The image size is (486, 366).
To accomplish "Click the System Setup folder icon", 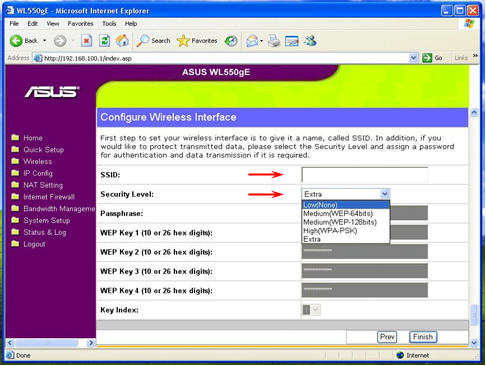I will pos(15,220).
